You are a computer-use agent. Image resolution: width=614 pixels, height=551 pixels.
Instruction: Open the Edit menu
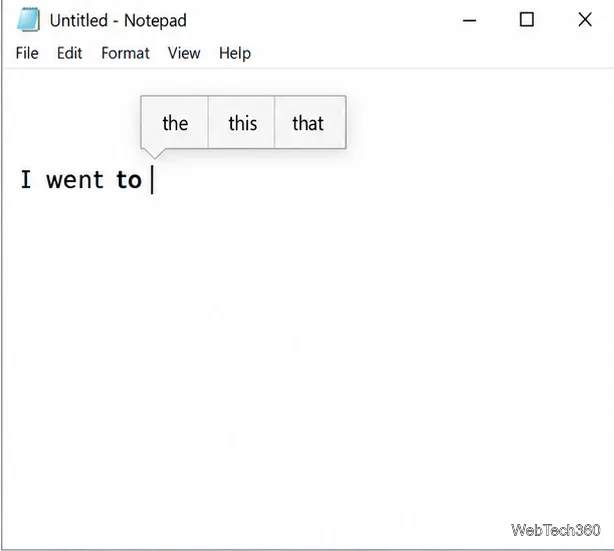[69, 53]
